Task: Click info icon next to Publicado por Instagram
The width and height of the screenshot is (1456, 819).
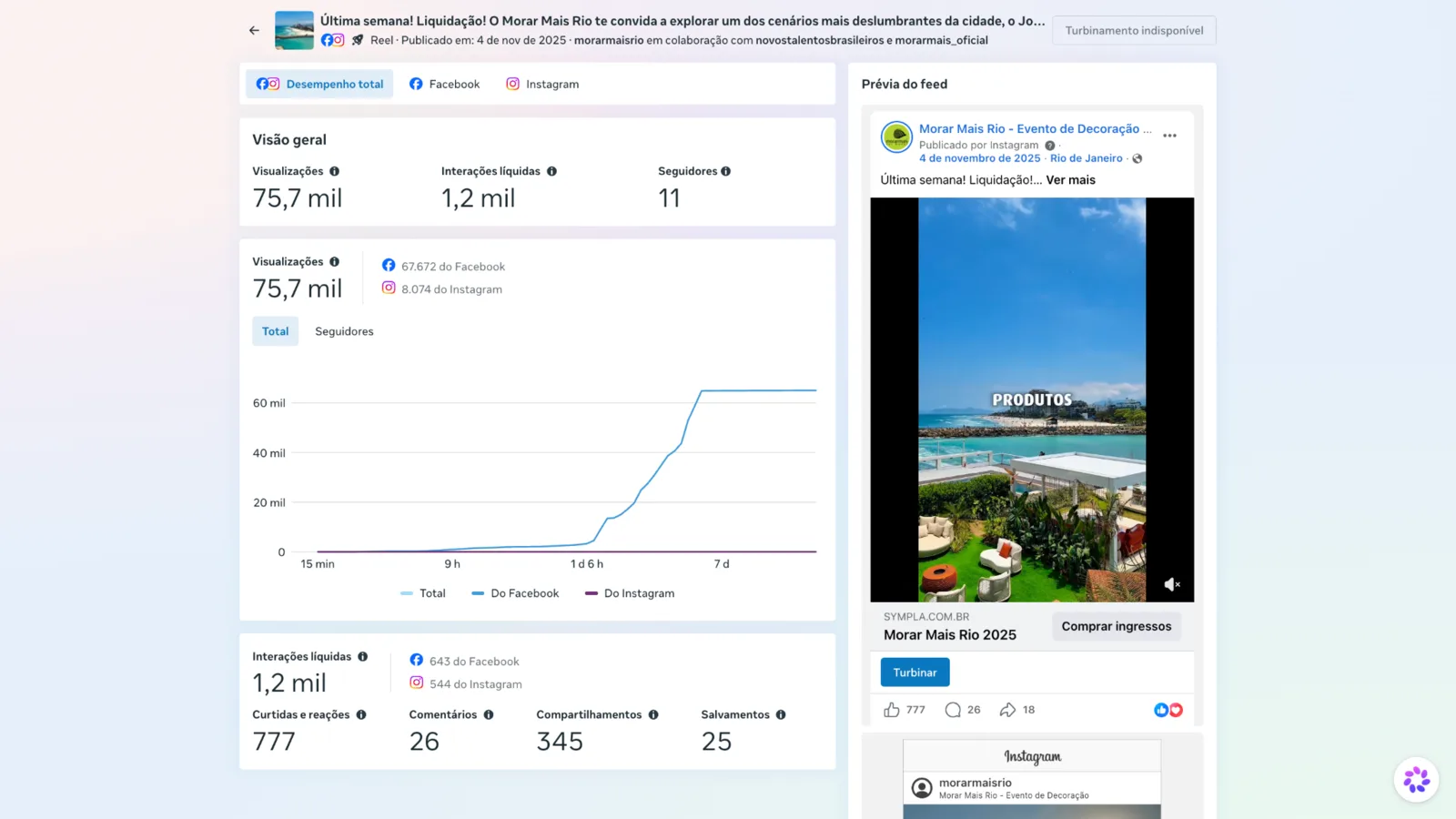Action: (x=1050, y=146)
